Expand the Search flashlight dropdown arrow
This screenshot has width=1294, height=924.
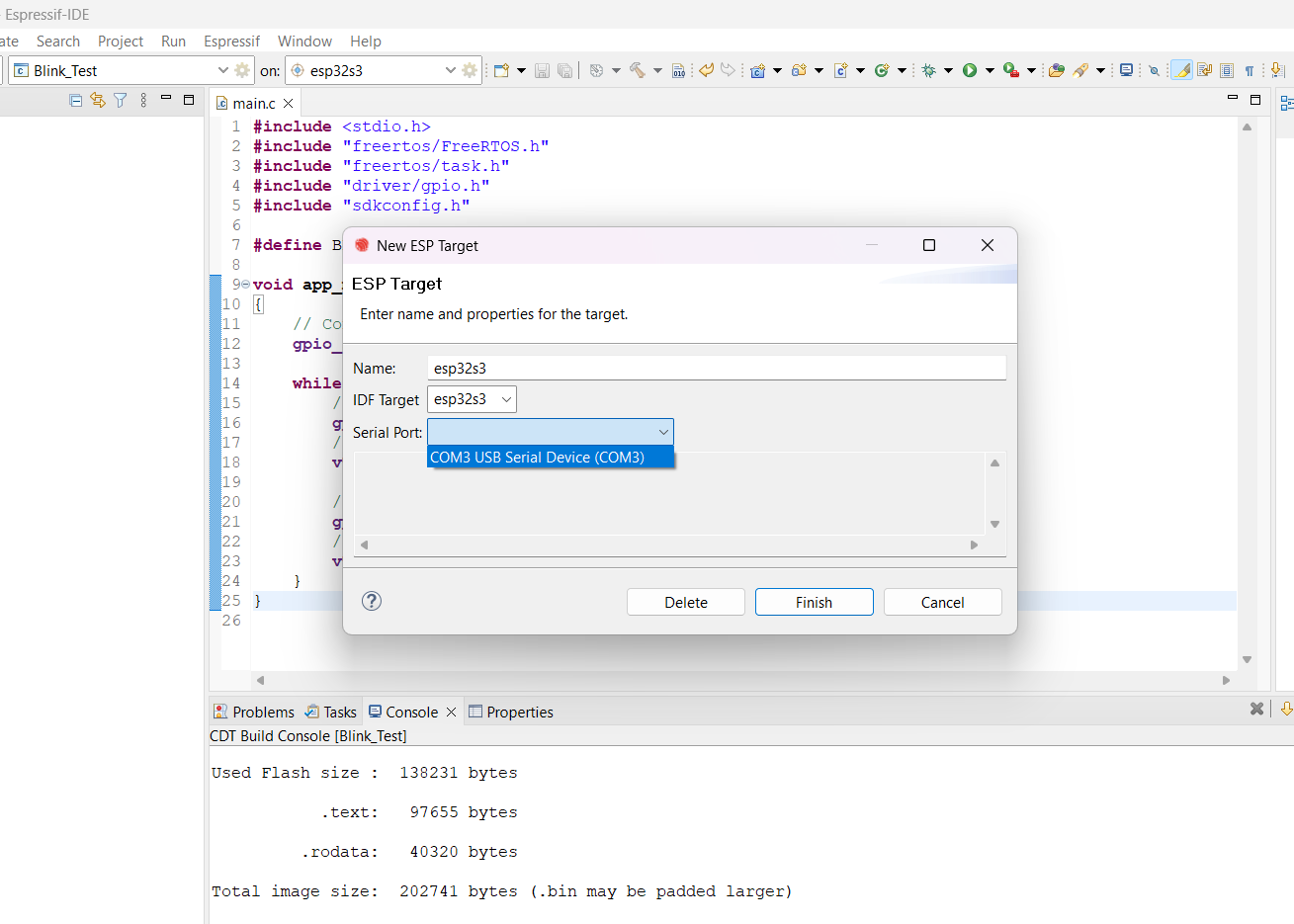point(1100,70)
